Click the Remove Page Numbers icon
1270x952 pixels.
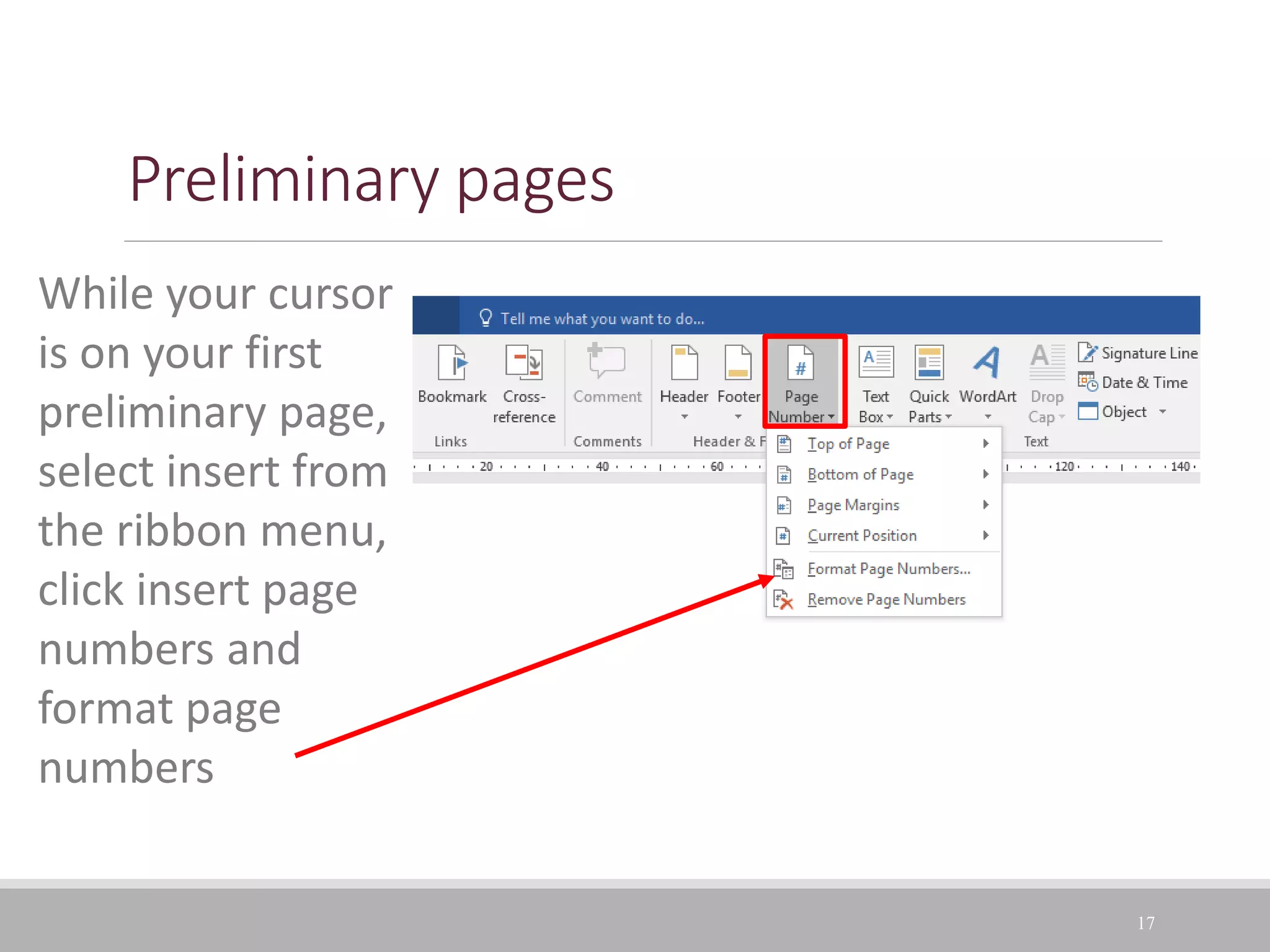click(x=784, y=599)
